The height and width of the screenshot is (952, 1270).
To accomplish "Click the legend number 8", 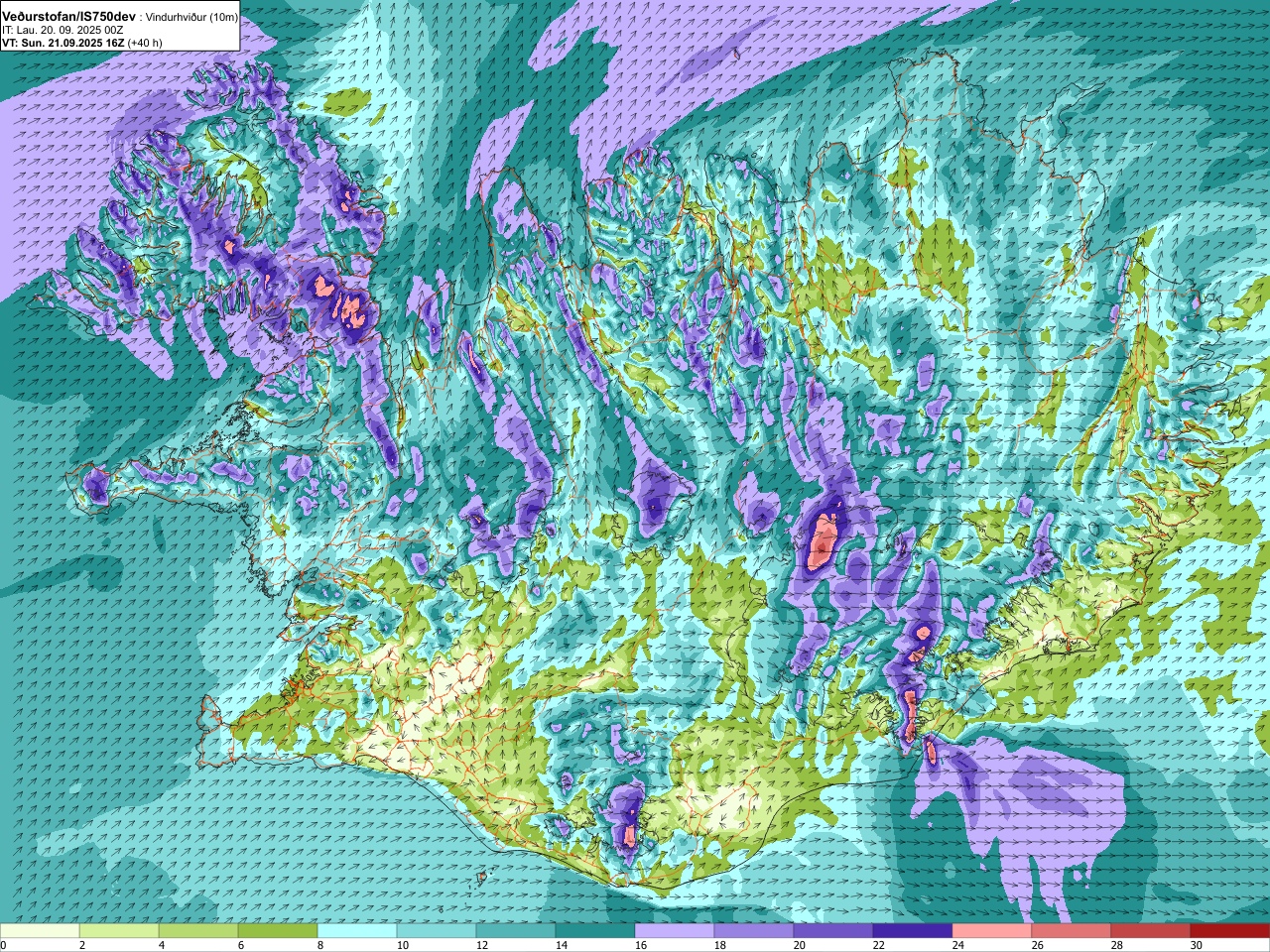I will coord(320,945).
